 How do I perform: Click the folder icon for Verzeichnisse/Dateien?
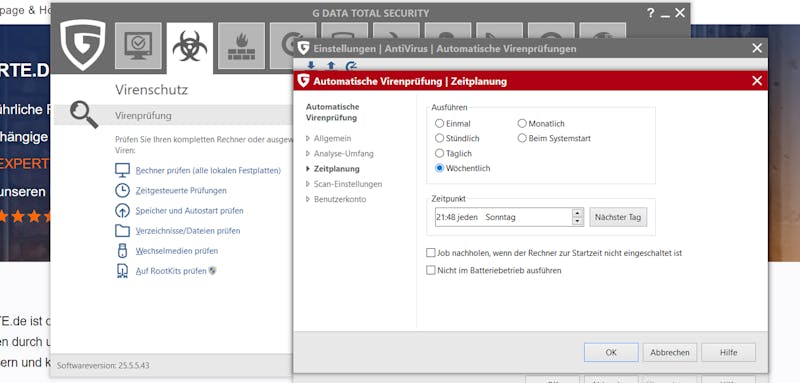122,231
